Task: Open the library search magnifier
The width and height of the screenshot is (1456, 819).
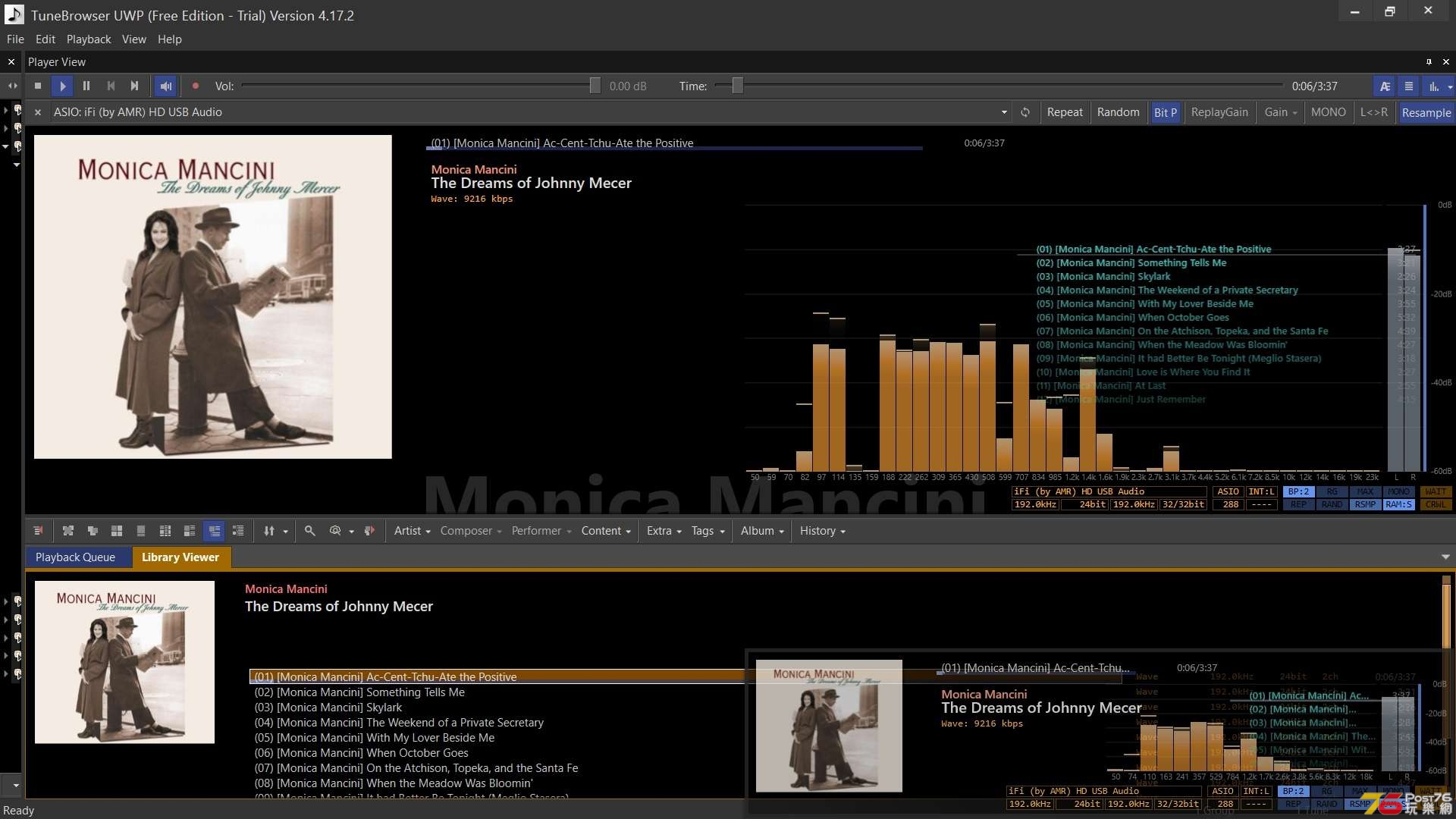Action: pos(309,531)
